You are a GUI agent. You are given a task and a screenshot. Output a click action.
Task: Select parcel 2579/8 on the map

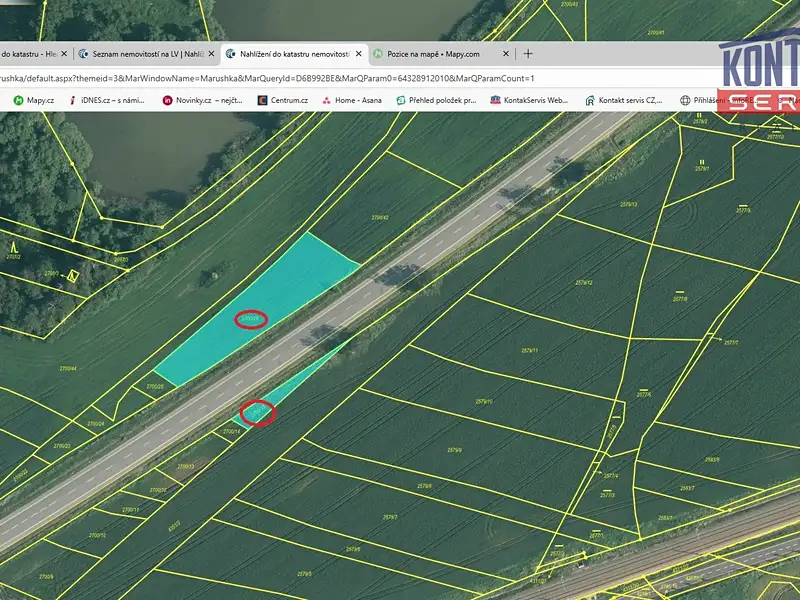point(424,486)
